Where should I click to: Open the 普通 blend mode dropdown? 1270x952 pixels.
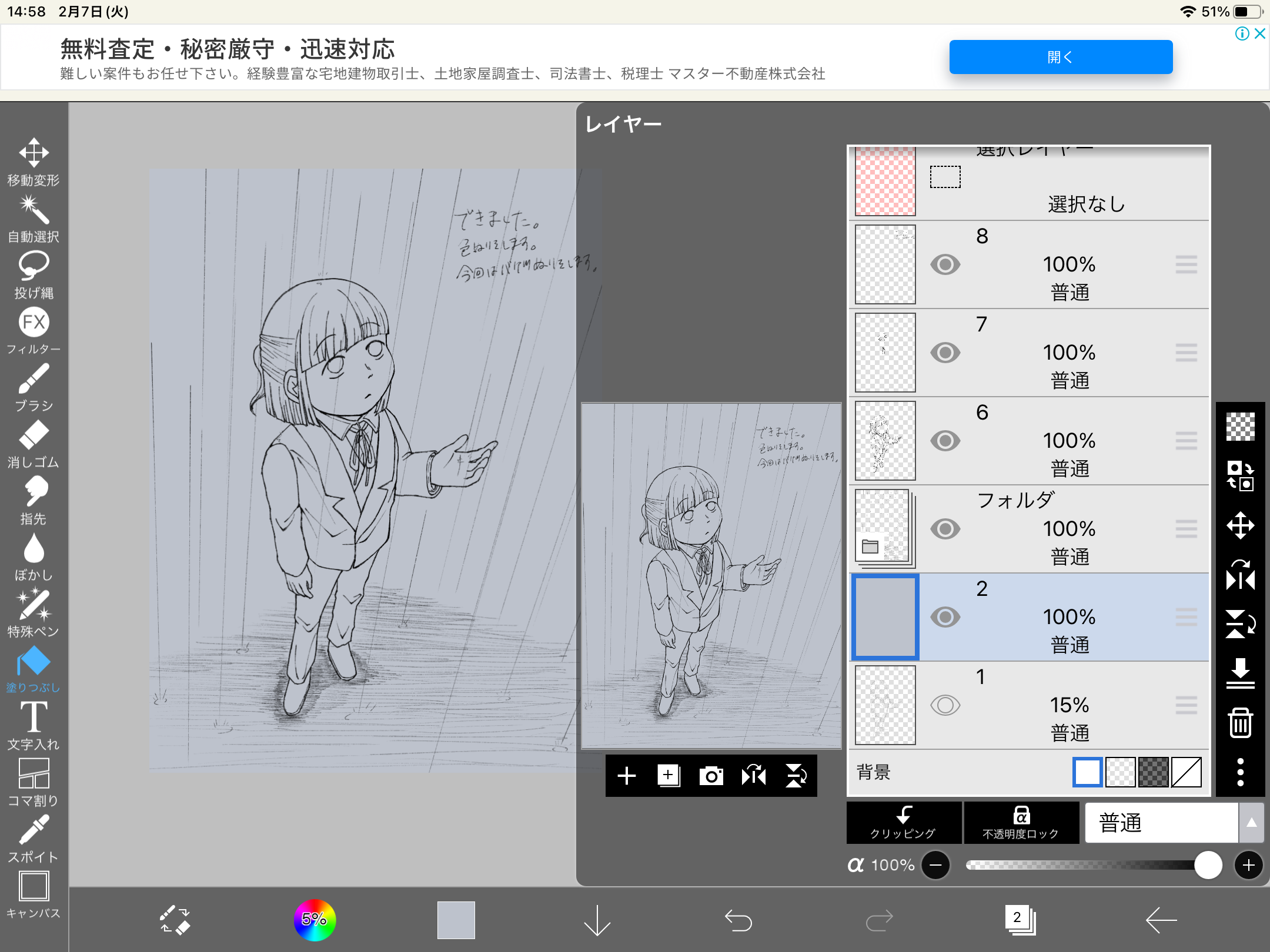(x=1161, y=823)
